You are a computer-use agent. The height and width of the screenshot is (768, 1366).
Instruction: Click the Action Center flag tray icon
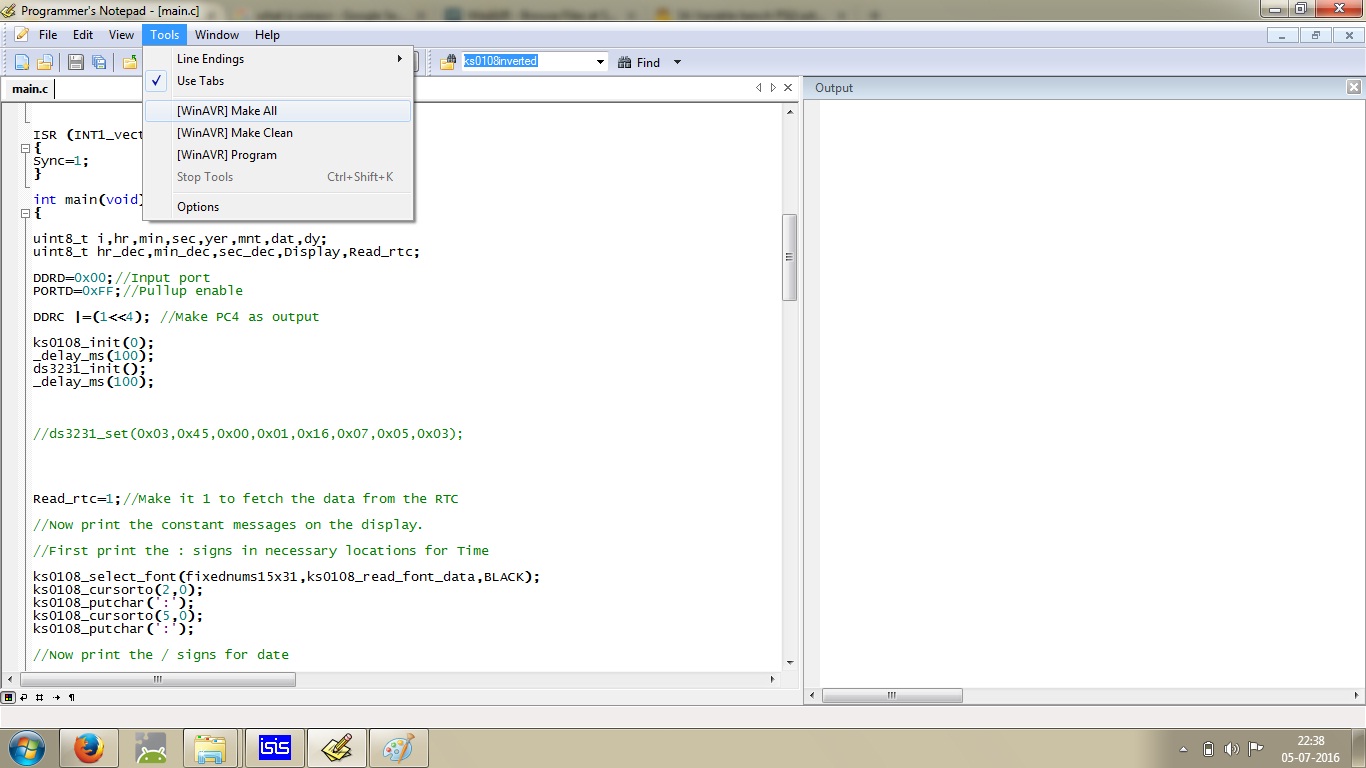point(1257,749)
